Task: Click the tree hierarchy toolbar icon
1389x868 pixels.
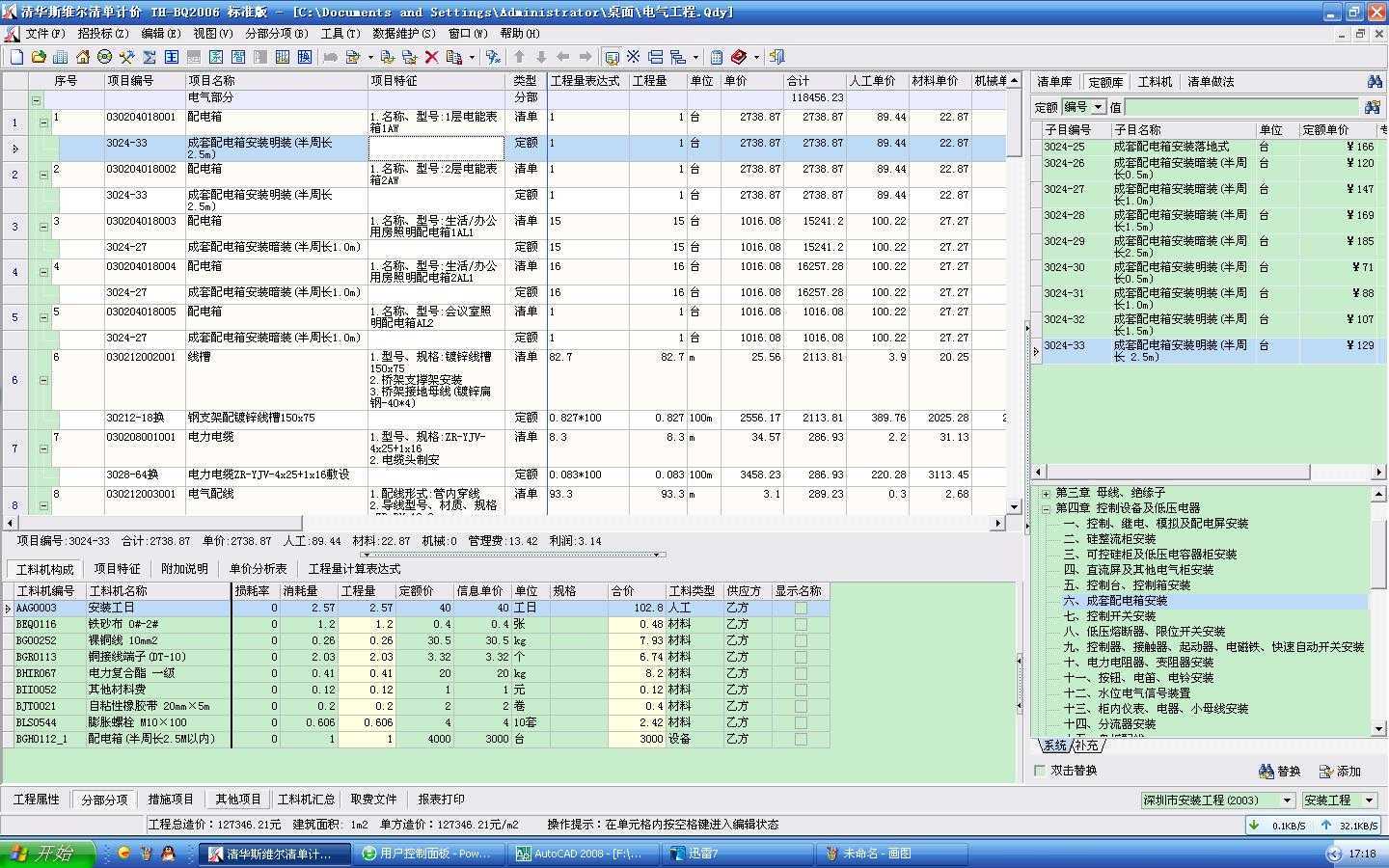Action: pyautogui.click(x=678, y=57)
